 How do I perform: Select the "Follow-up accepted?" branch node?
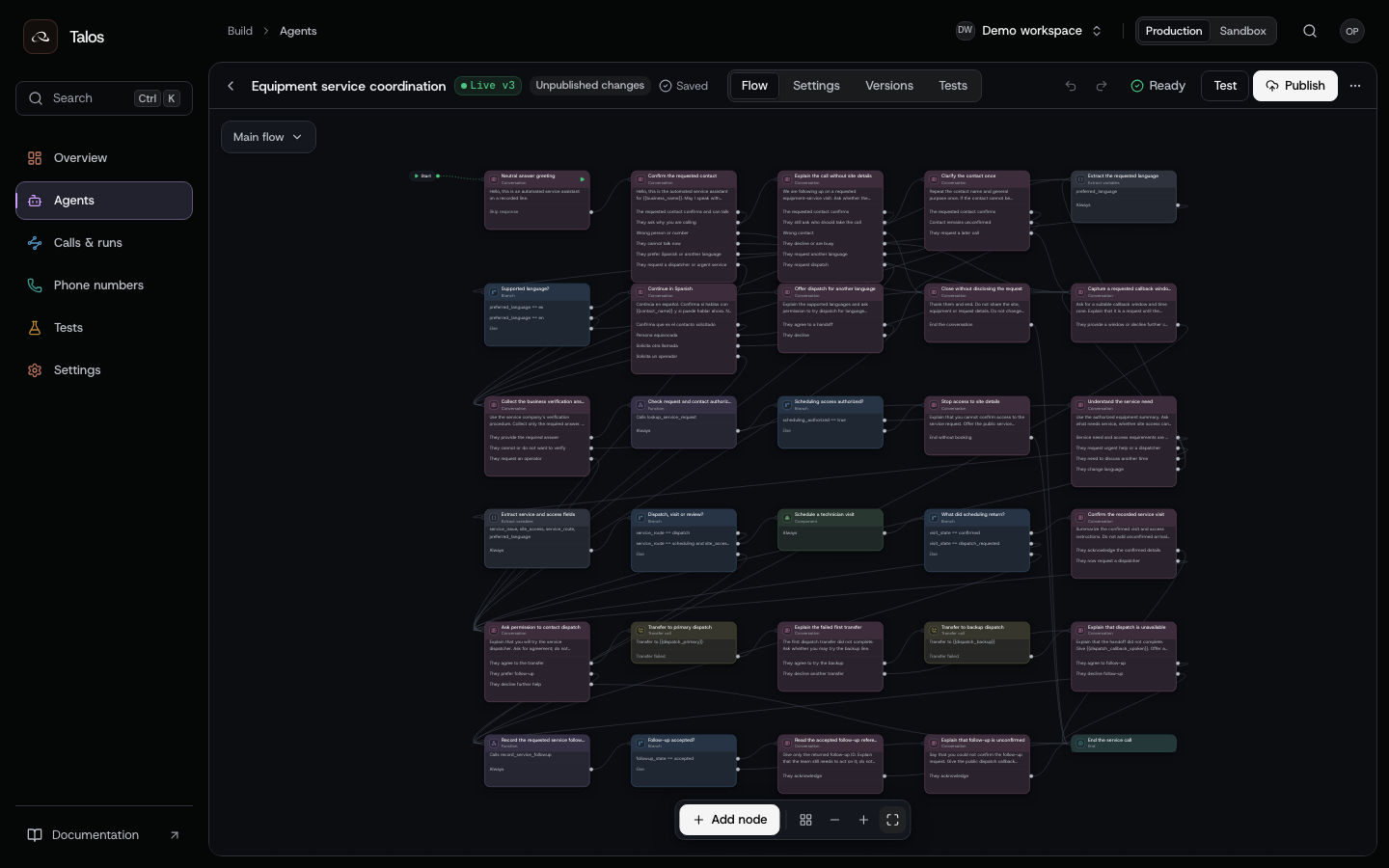coord(684,761)
